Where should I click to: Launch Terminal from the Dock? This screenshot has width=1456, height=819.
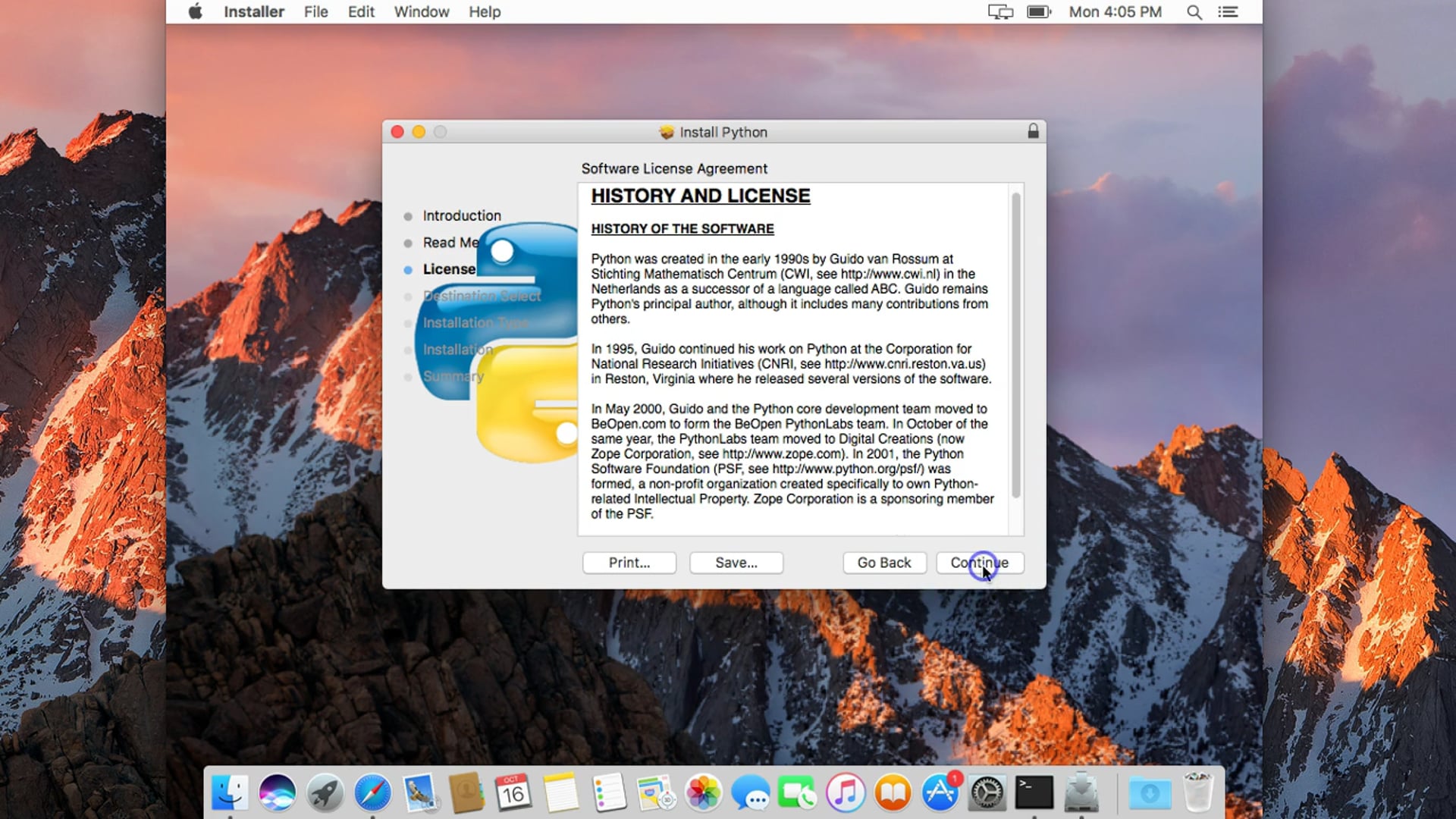coord(1034,792)
